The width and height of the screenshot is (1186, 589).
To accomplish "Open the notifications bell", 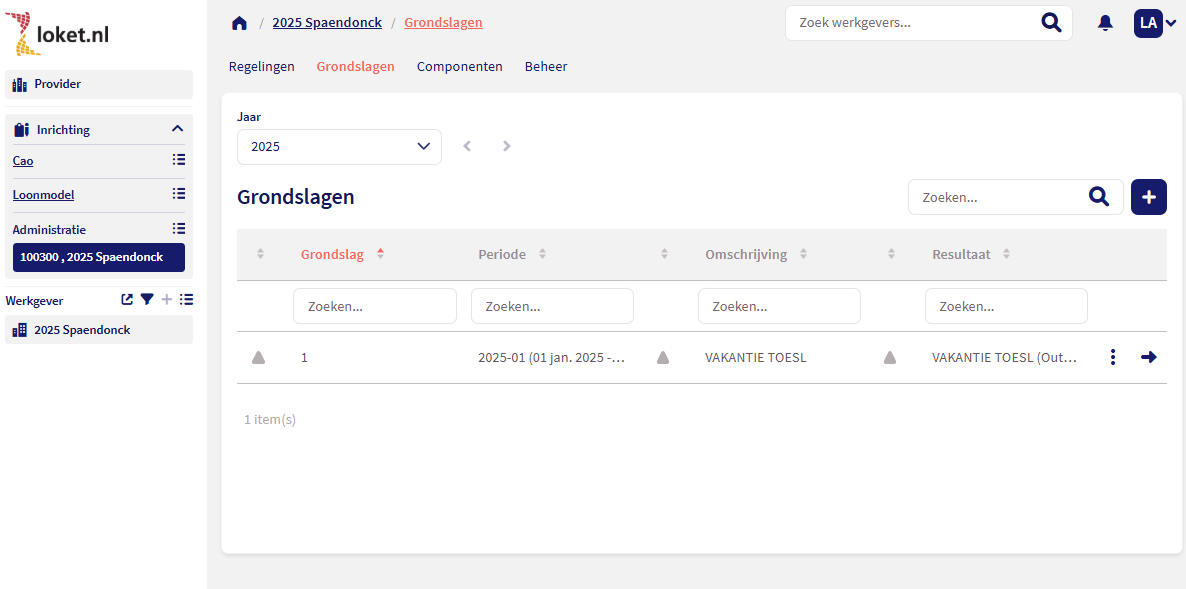I will click(1105, 23).
